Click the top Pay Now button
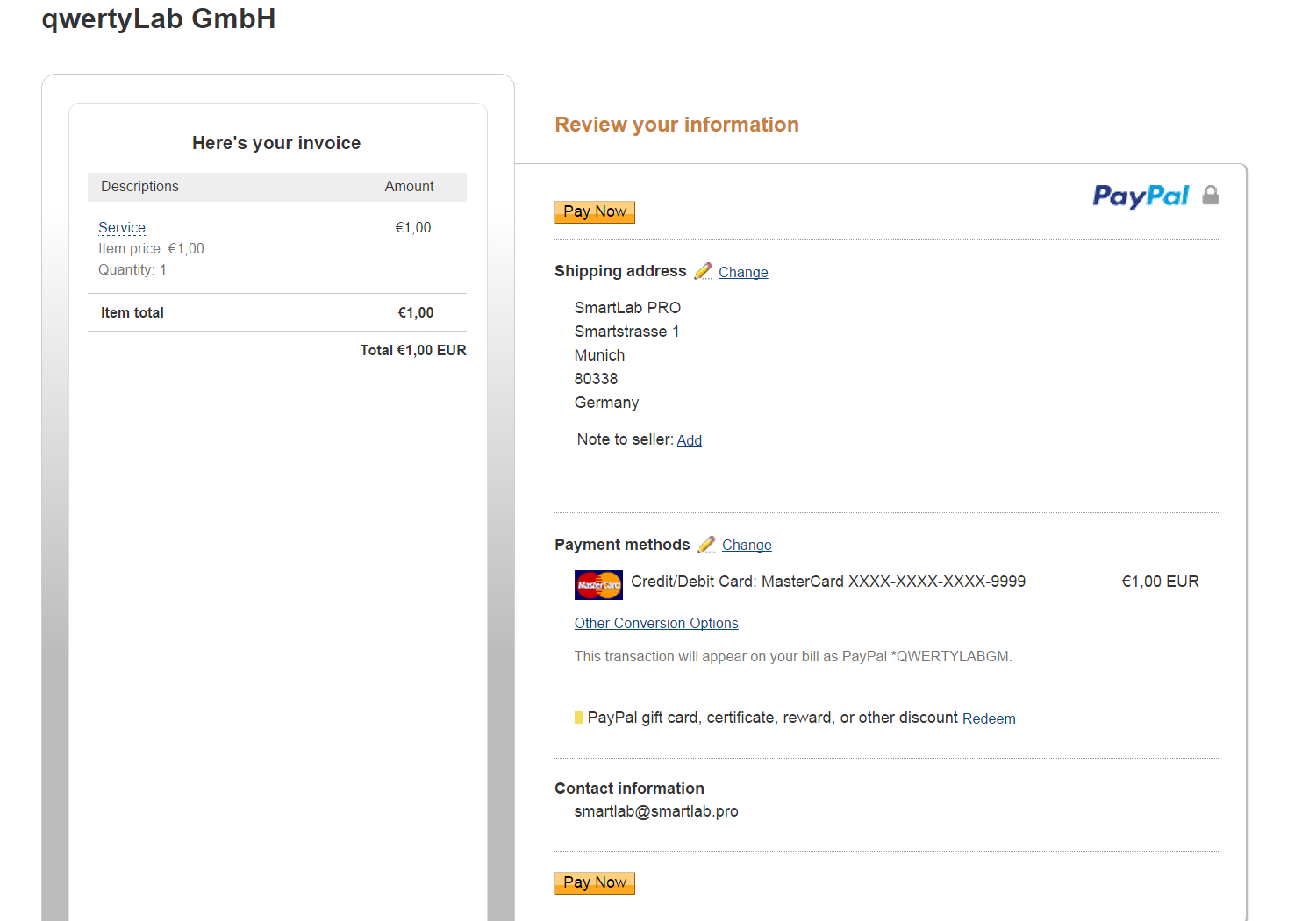1316x921 pixels. tap(595, 211)
